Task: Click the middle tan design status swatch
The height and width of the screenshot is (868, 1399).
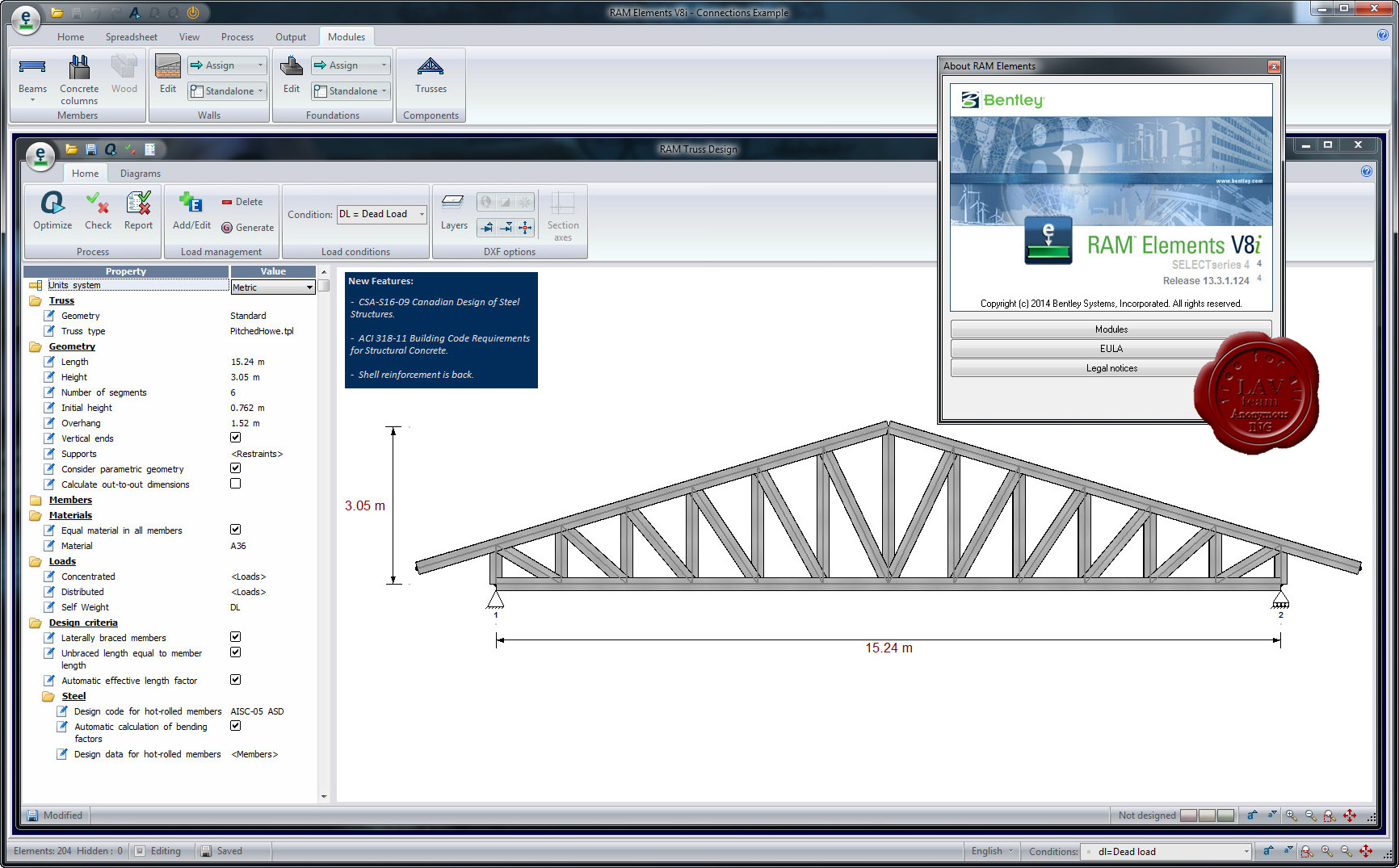Action: [x=1207, y=816]
